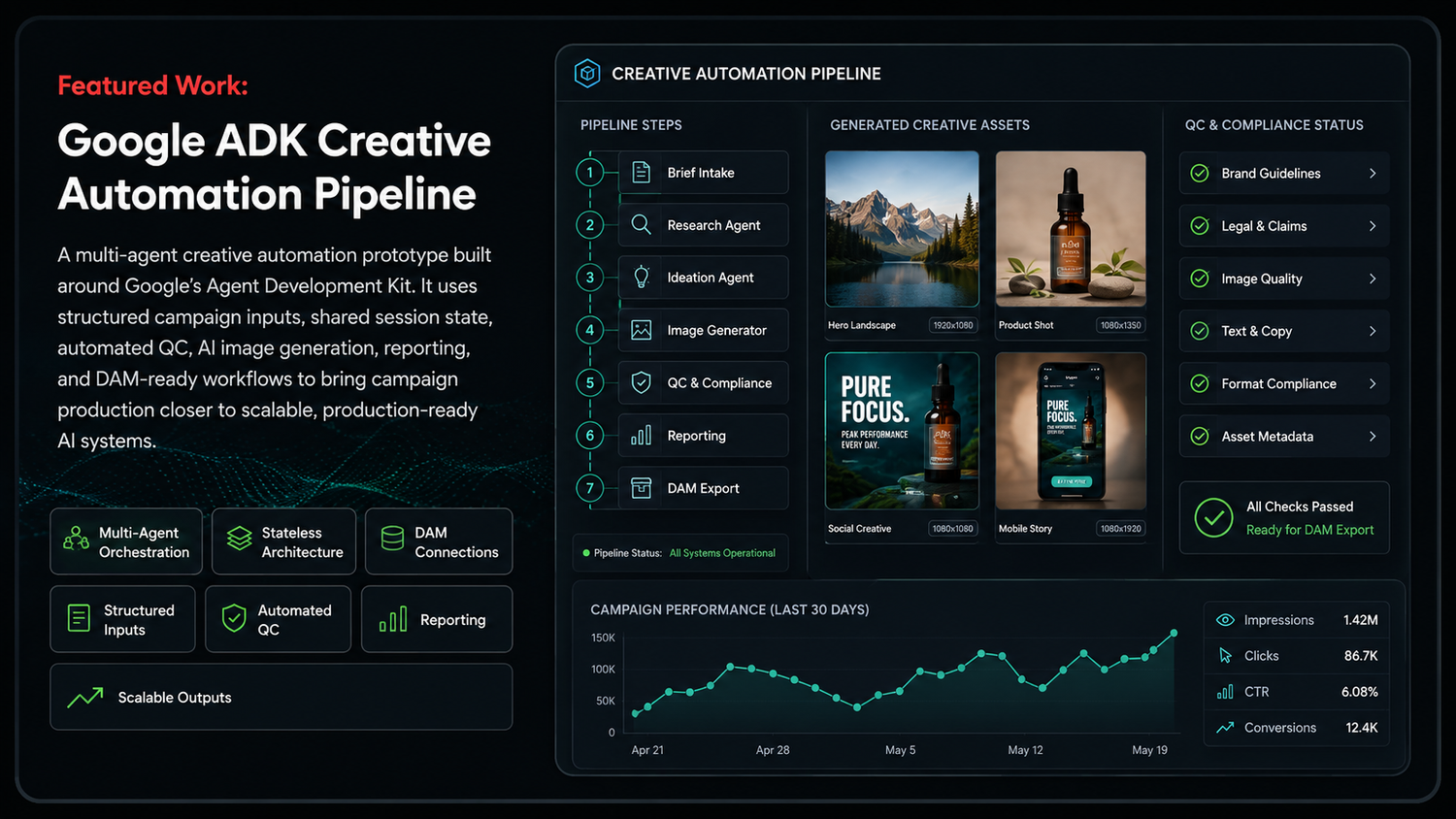The image size is (1456, 819).
Task: Click the DAM Export archive icon
Action: point(642,488)
